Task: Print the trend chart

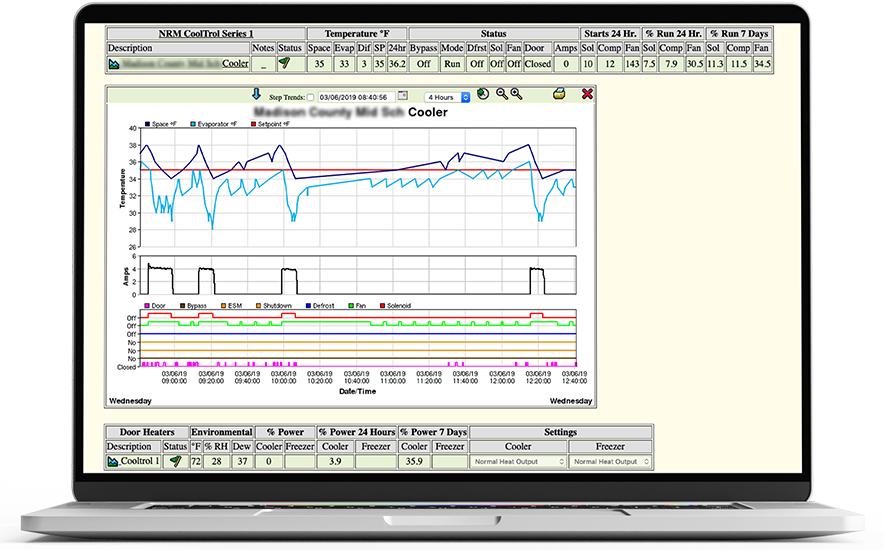Action: click(x=559, y=94)
